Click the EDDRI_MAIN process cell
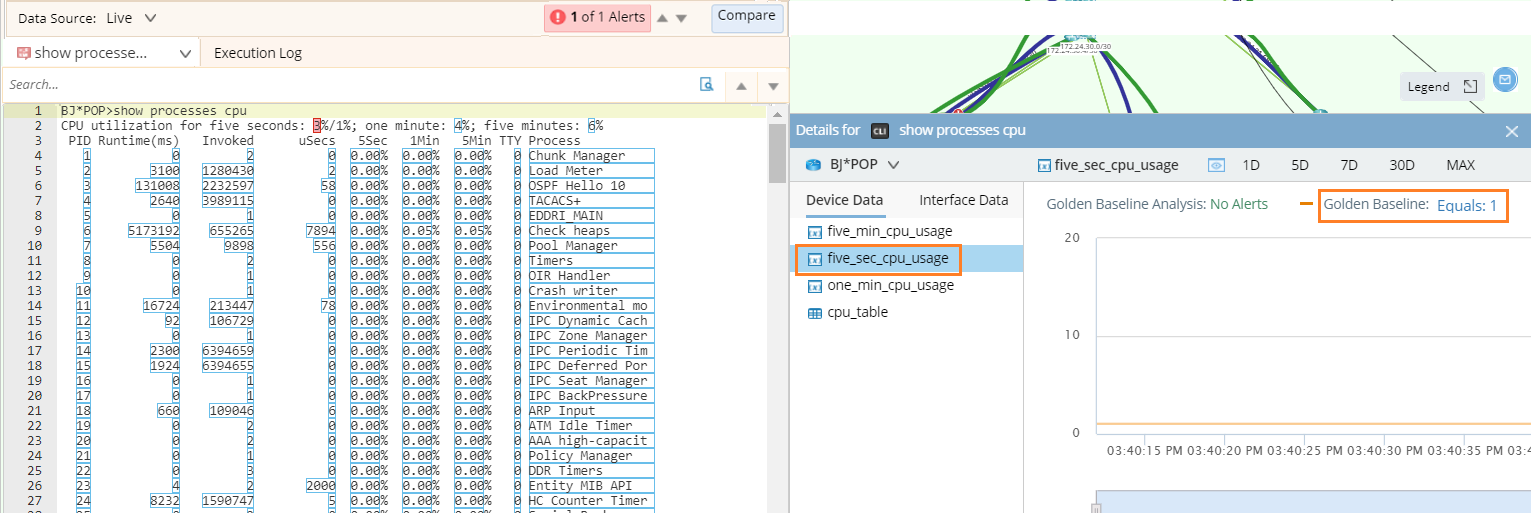This screenshot has height=513, width=1531. [591, 216]
